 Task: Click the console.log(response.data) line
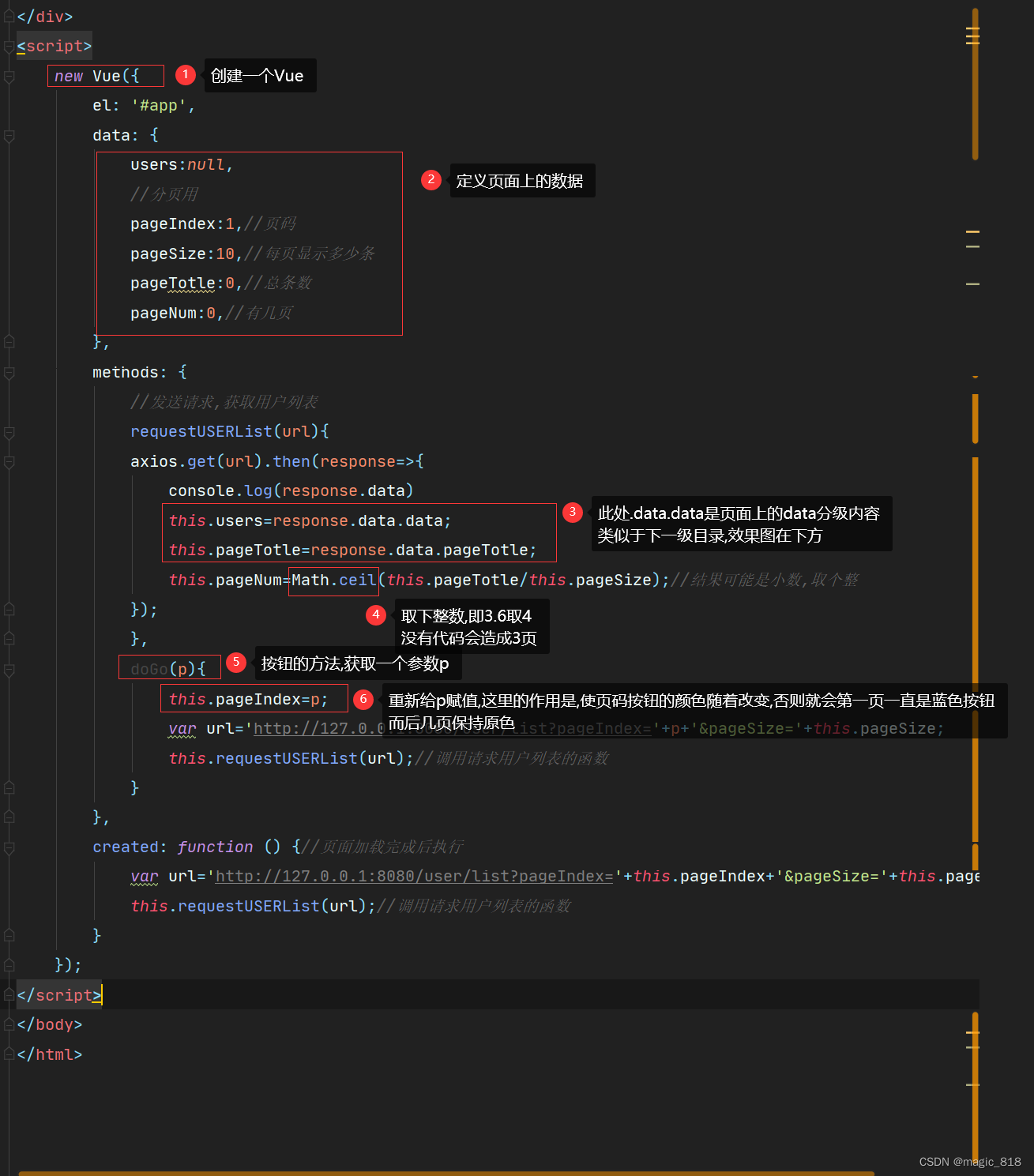[291, 491]
